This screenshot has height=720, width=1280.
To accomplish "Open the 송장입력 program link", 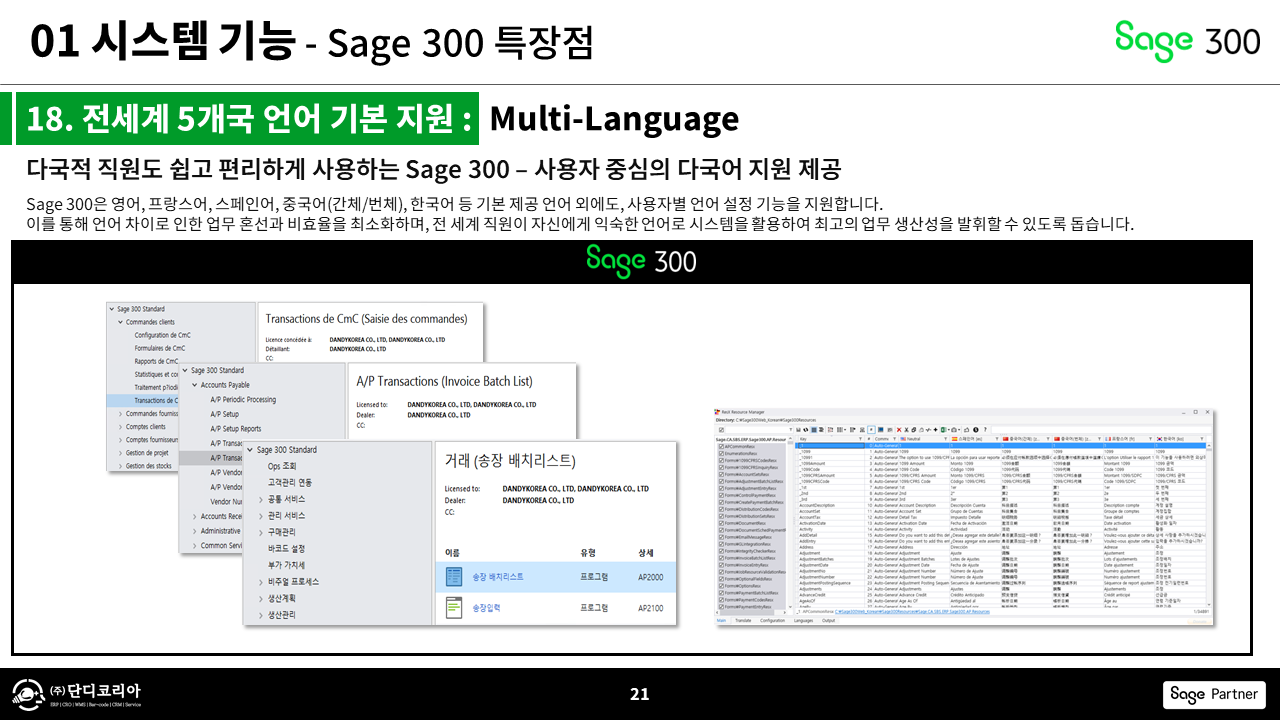I will pos(486,607).
